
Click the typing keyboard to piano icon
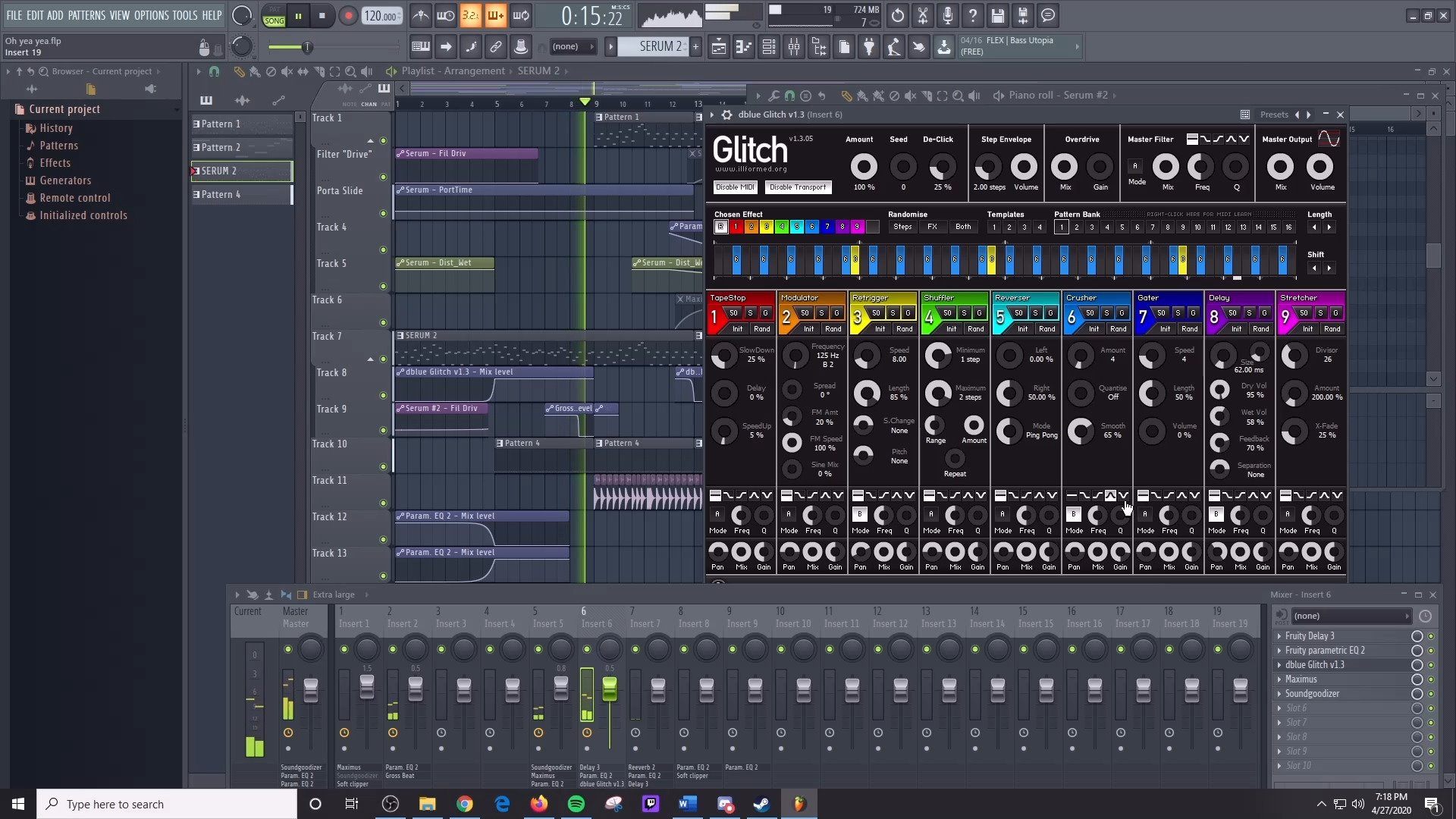pos(421,47)
